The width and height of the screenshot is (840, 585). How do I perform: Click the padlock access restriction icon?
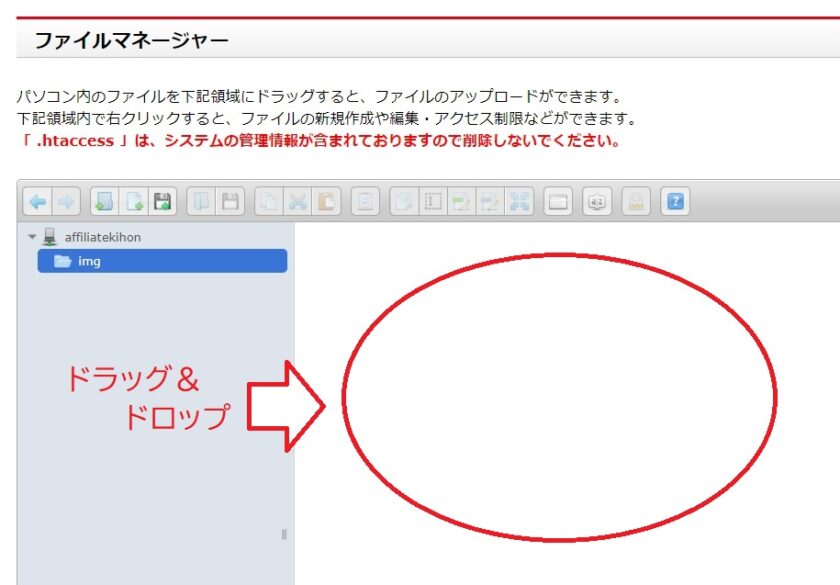pos(636,201)
